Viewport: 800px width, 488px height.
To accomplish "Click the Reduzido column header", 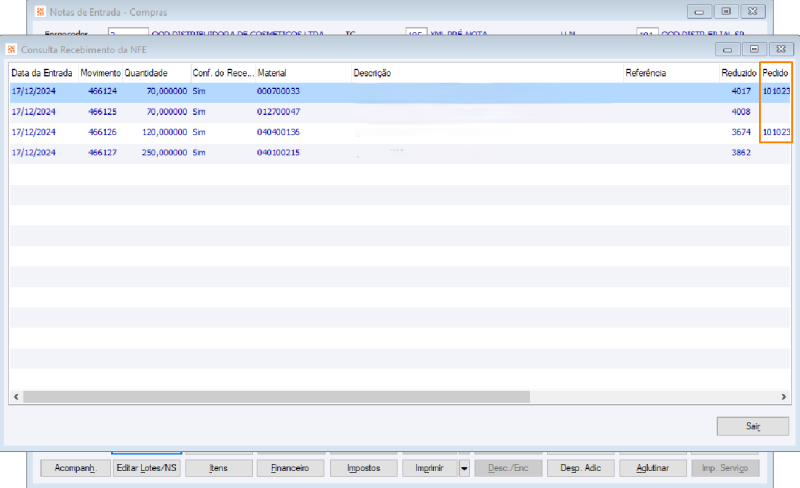I will tap(739, 73).
